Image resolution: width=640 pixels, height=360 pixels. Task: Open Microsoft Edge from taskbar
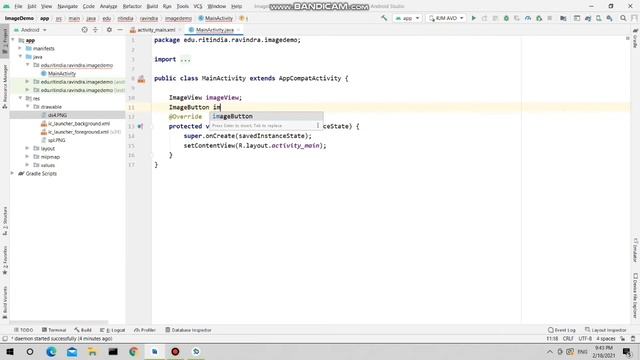click(51, 351)
